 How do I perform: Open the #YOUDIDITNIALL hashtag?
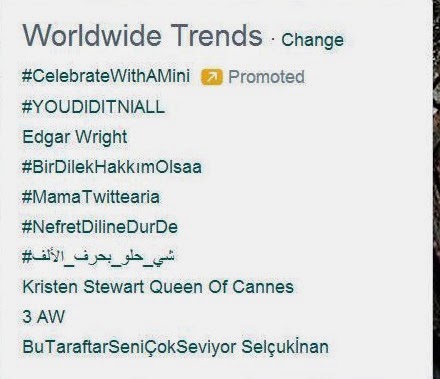click(93, 107)
